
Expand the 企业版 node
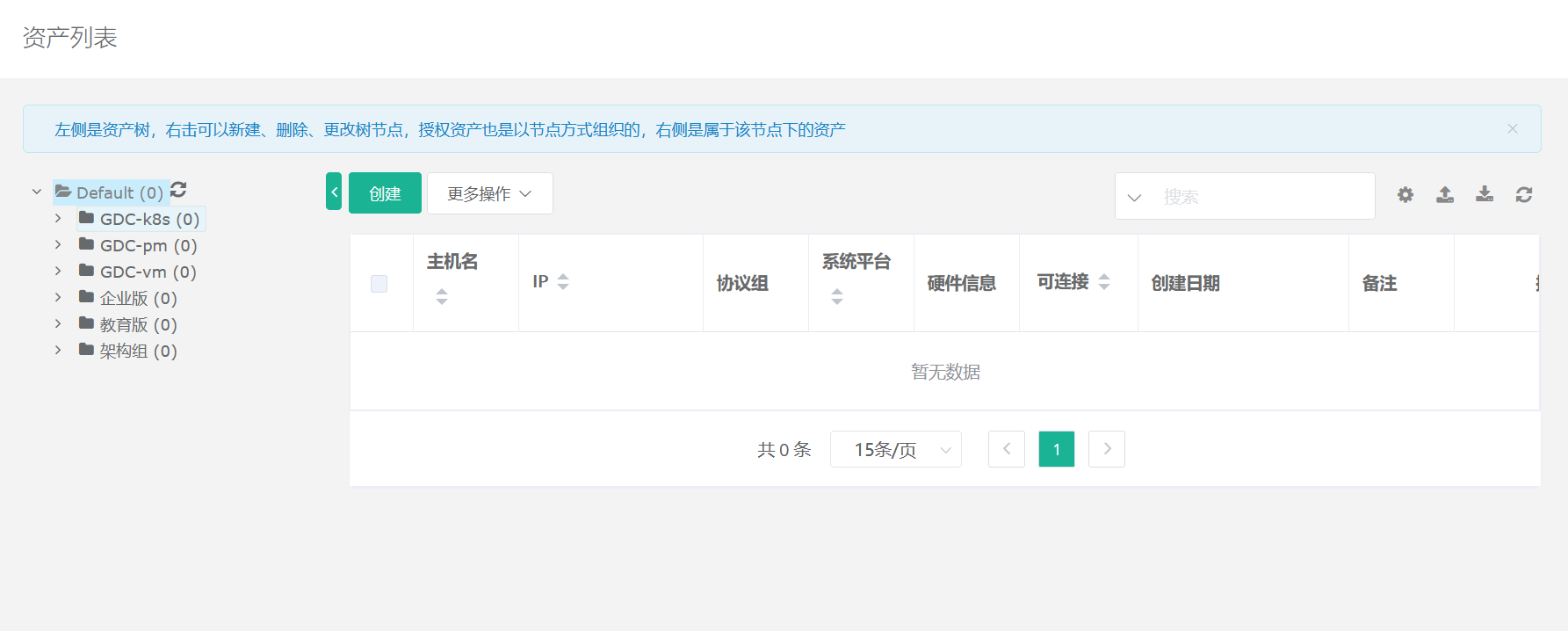pos(58,297)
